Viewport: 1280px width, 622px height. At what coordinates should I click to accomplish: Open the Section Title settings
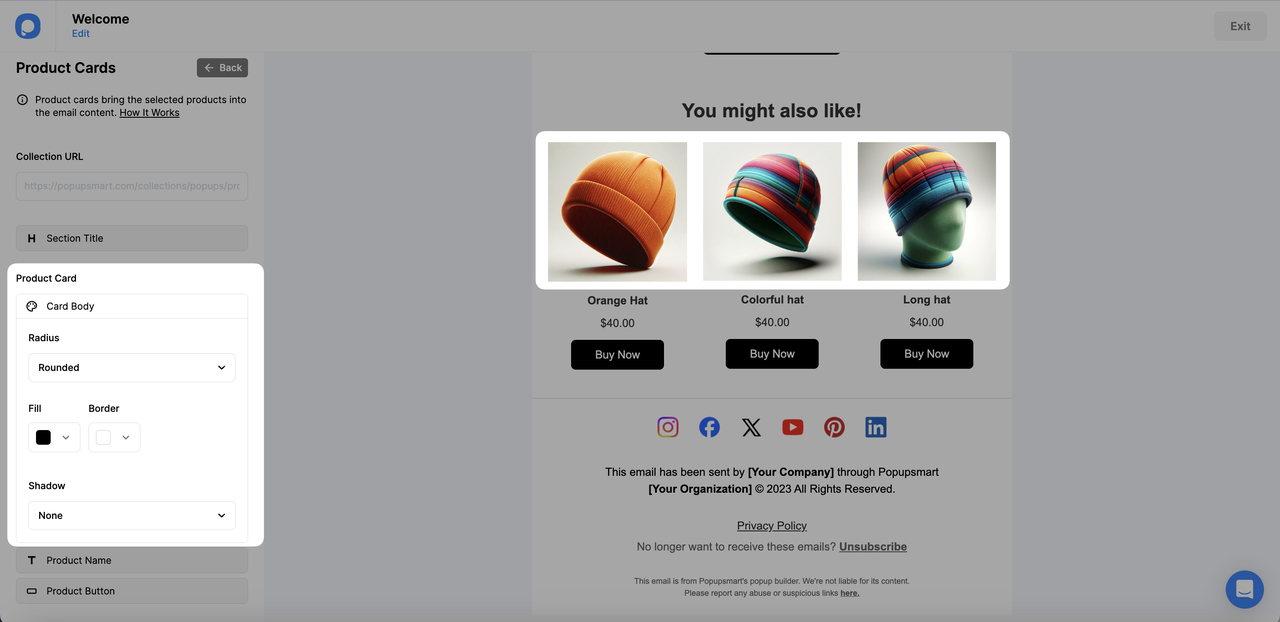point(132,238)
